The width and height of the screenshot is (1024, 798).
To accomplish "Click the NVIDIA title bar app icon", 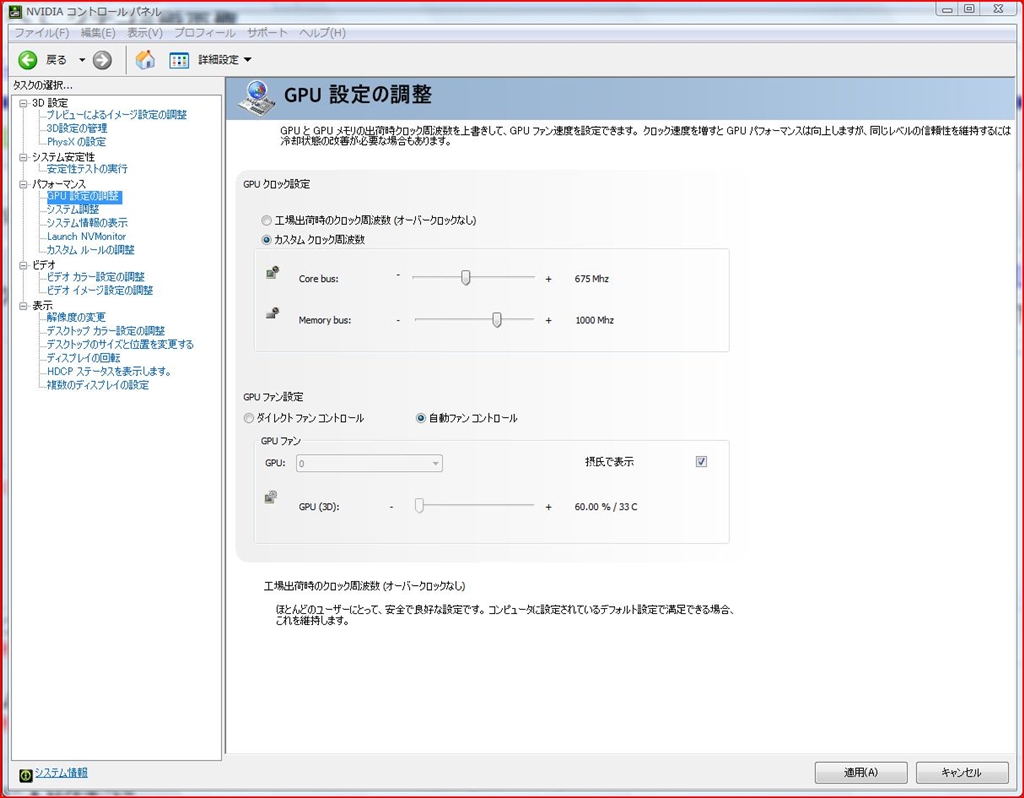I will (x=16, y=10).
